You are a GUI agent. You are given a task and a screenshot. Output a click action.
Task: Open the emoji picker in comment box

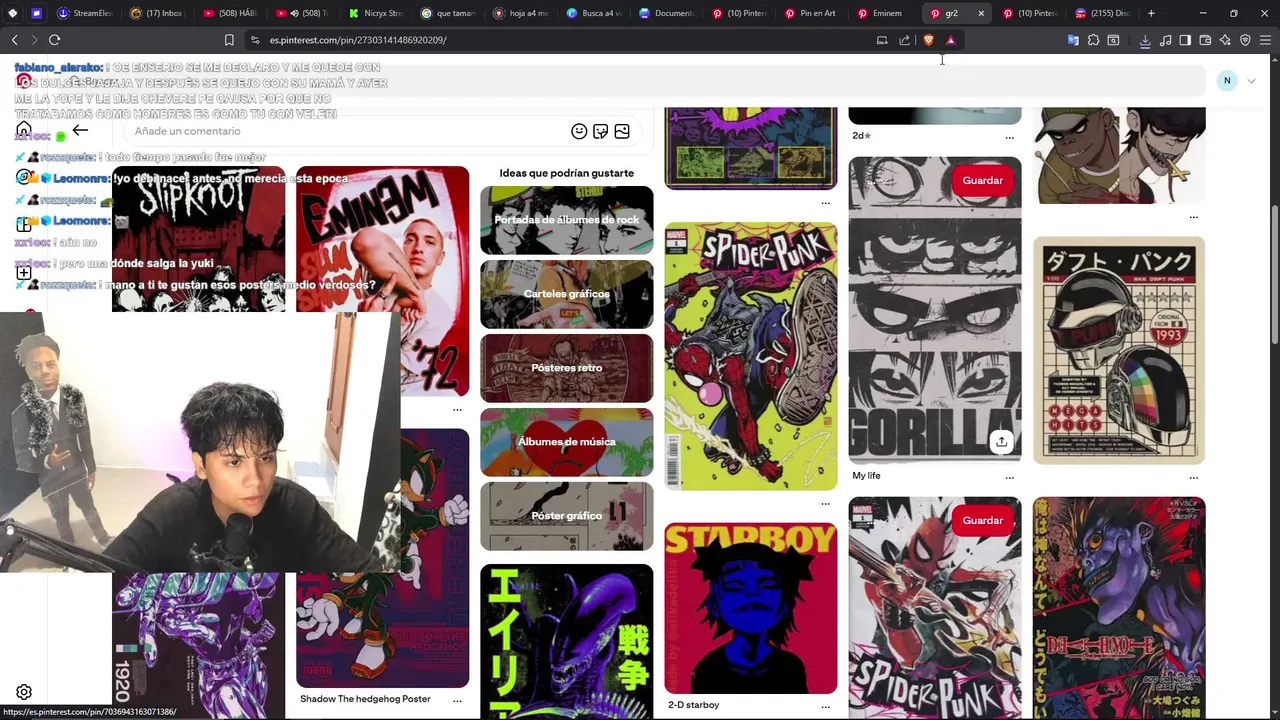click(579, 131)
